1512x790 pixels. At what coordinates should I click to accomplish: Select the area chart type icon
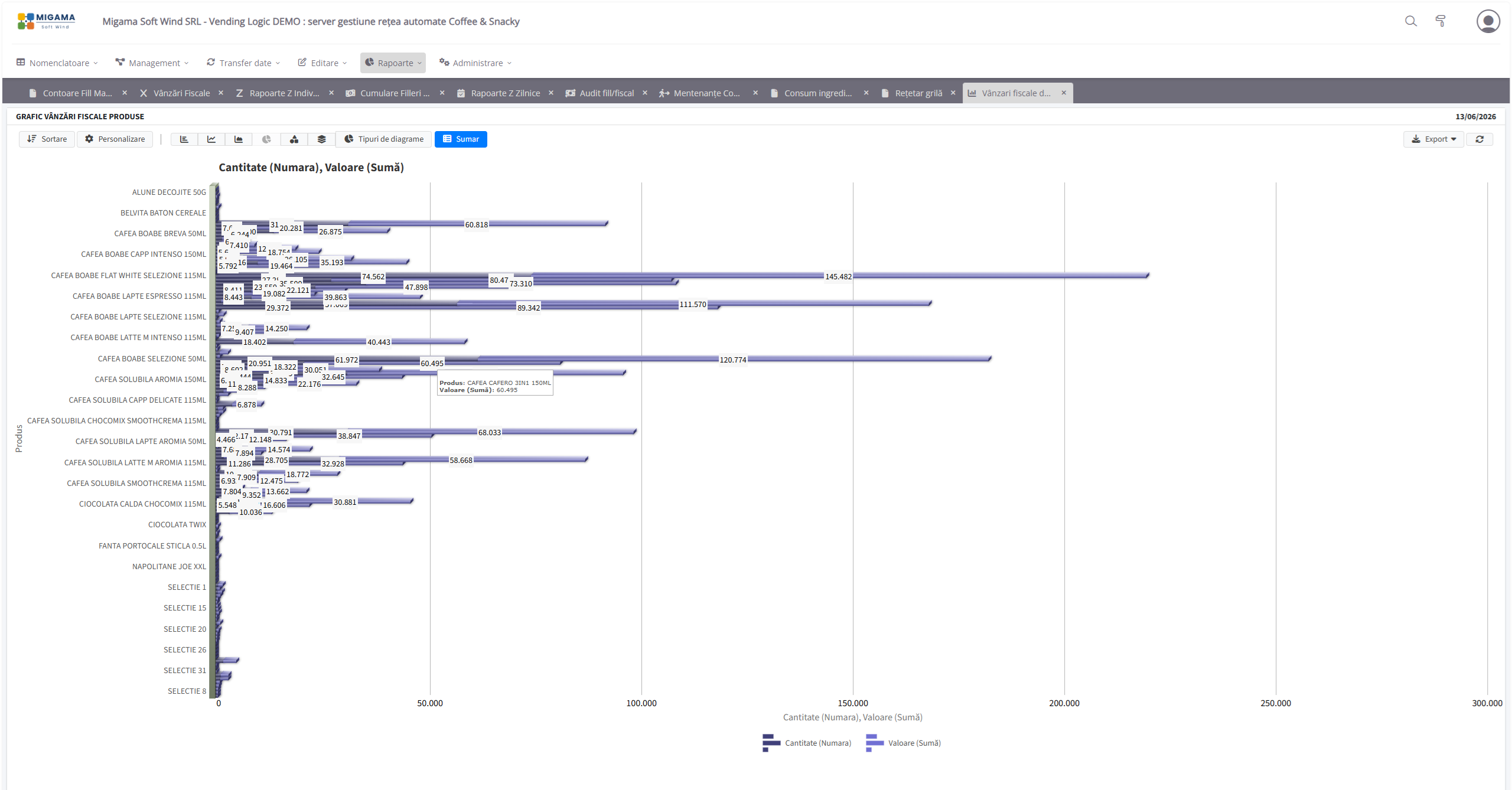[239, 139]
